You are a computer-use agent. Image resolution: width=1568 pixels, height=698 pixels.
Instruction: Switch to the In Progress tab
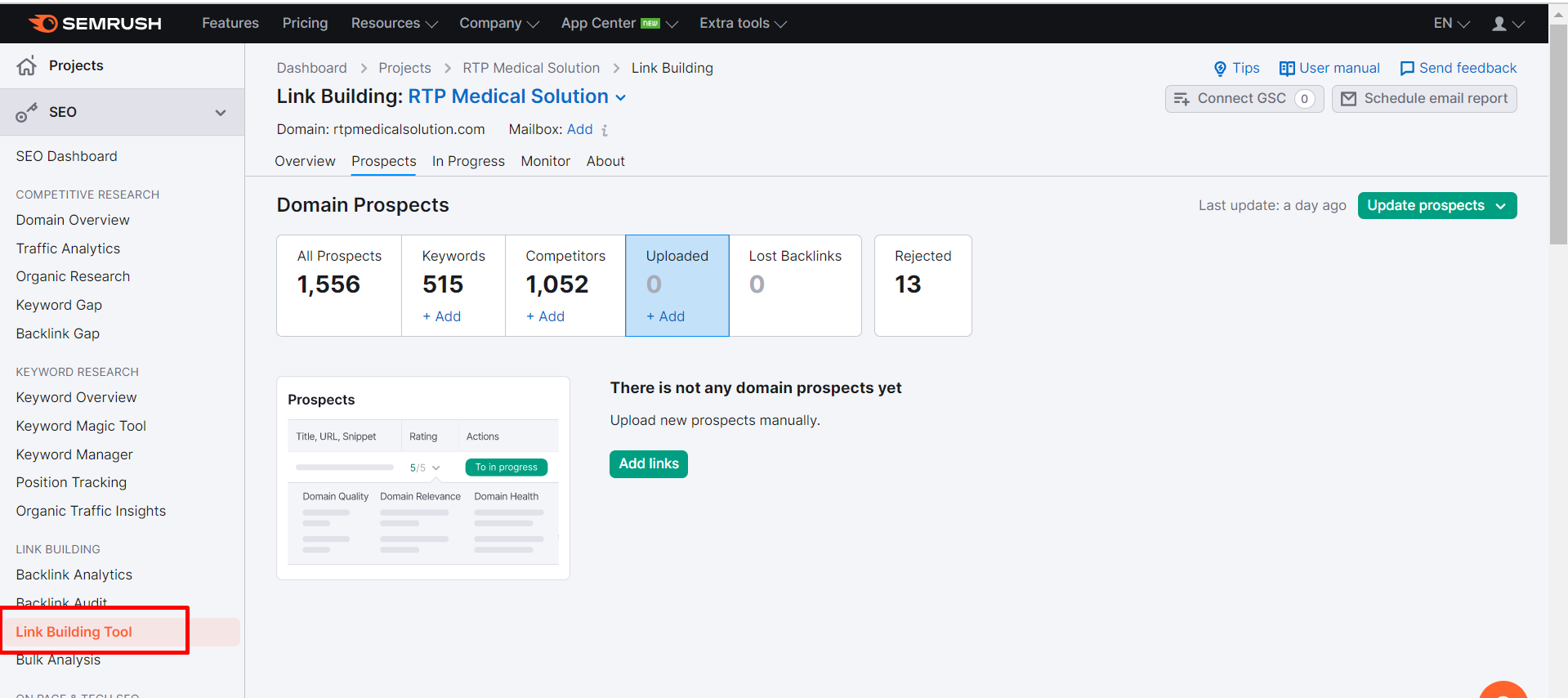(x=468, y=162)
